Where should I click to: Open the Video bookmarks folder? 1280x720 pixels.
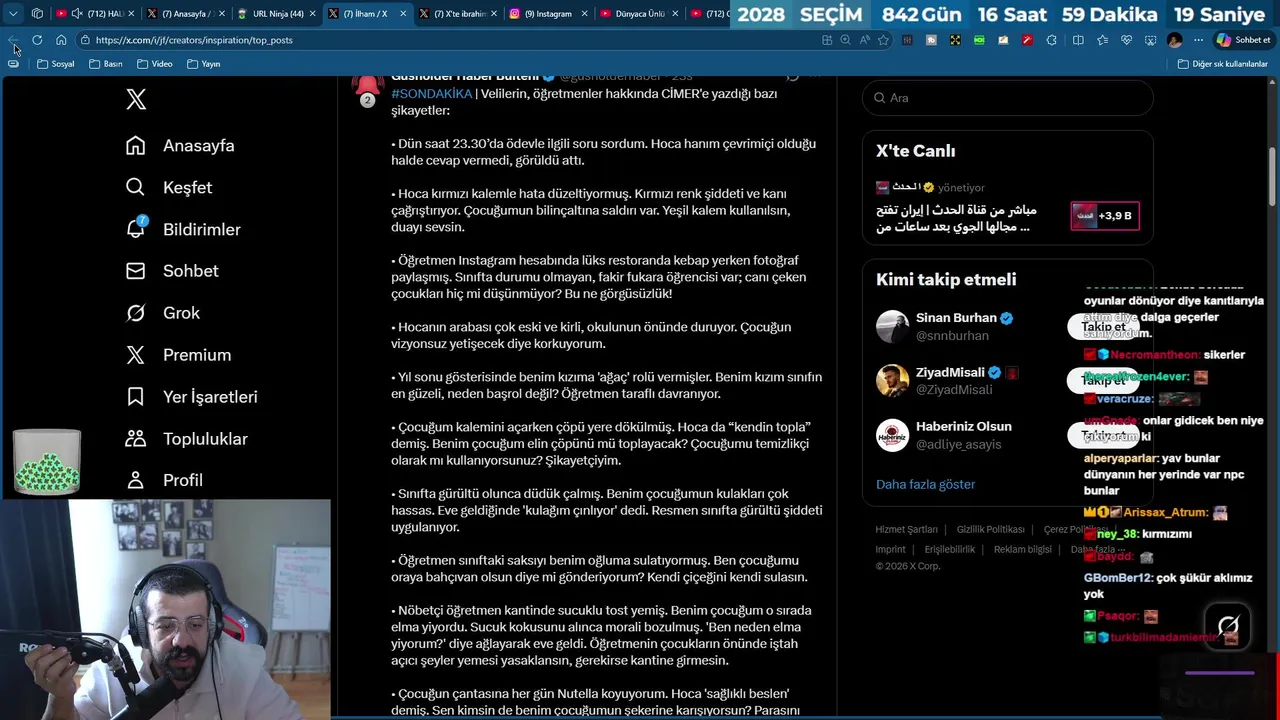click(x=155, y=64)
